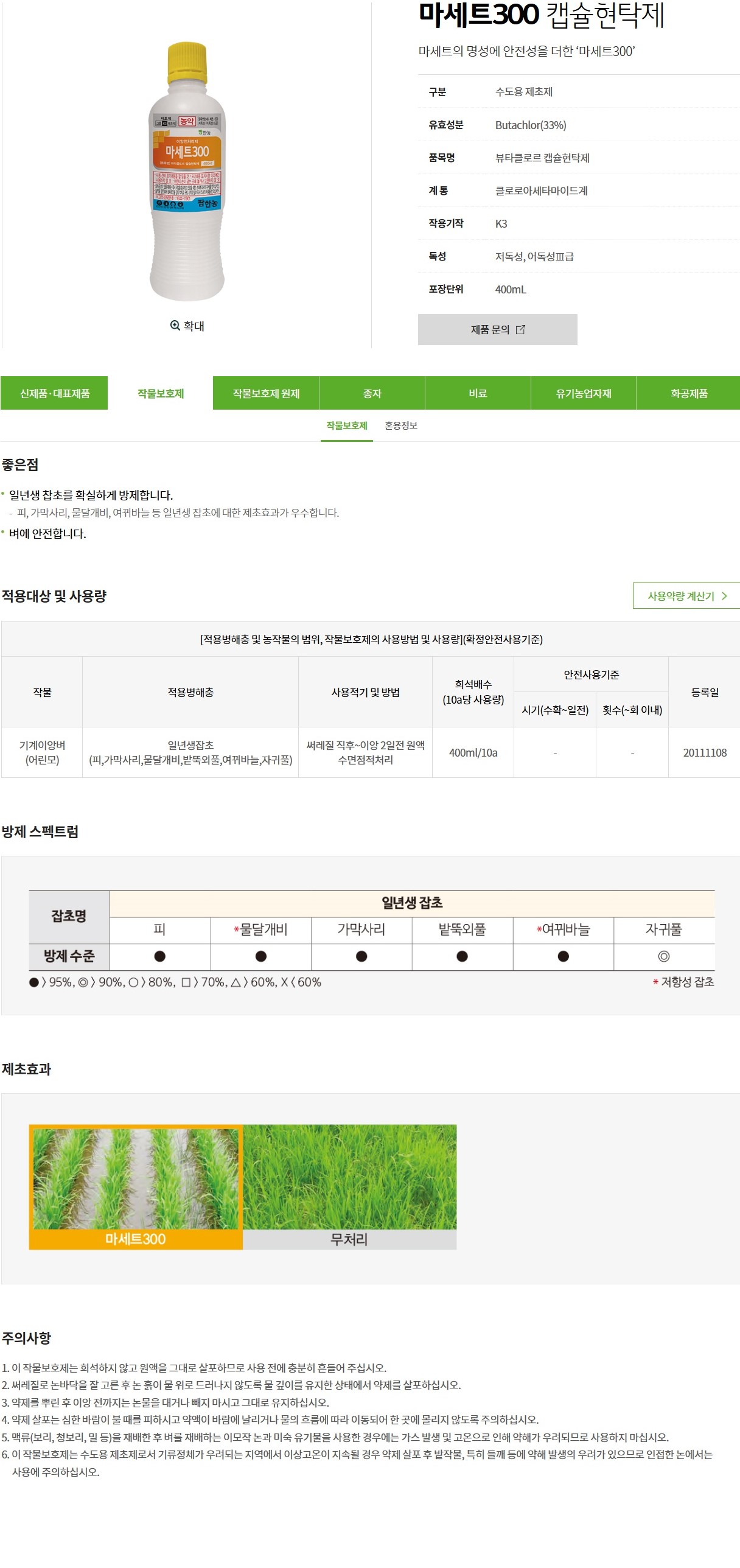Click the 등록일 column header

705,692
